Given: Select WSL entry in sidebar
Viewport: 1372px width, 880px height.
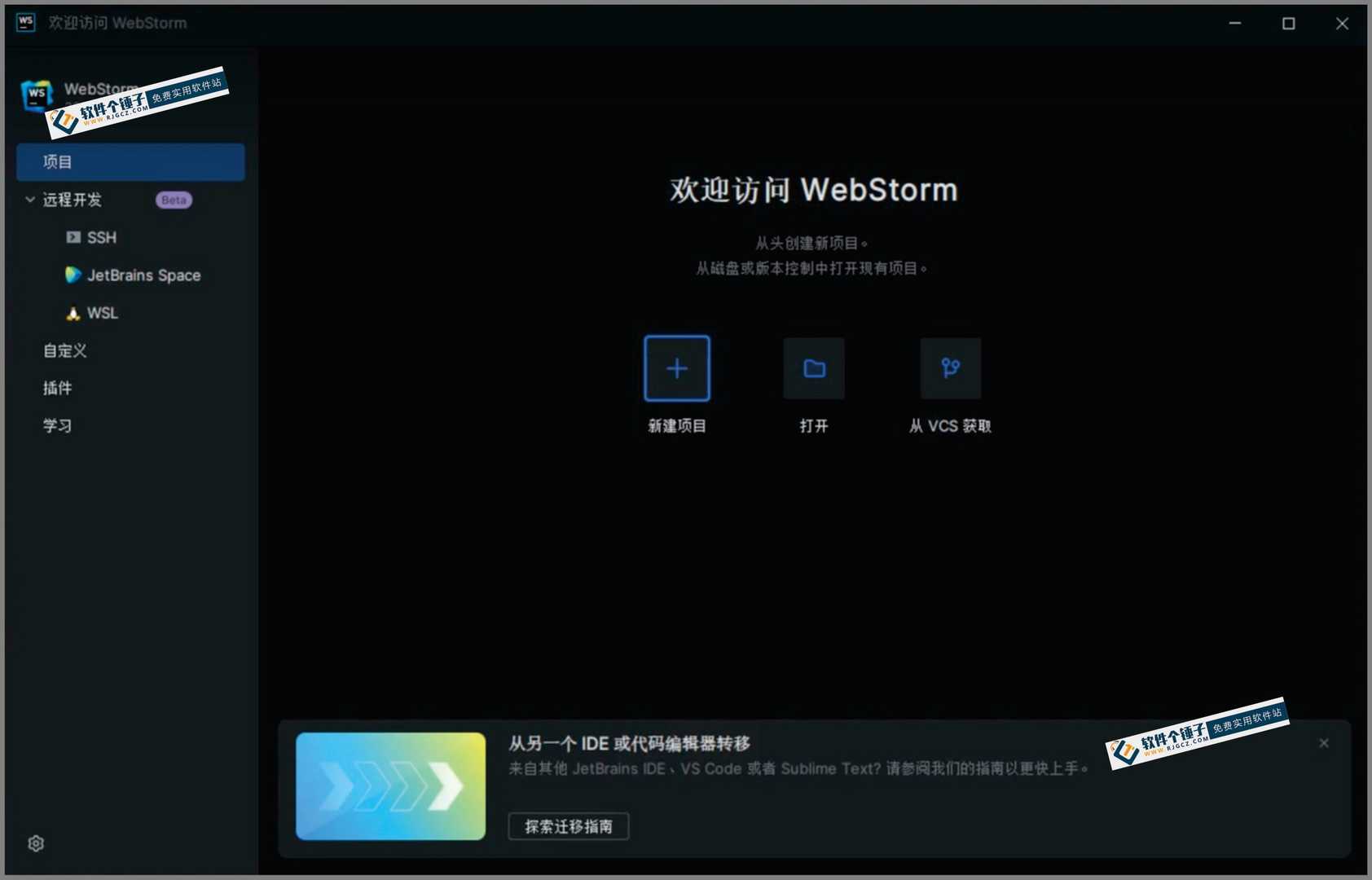Looking at the screenshot, I should pos(103,313).
